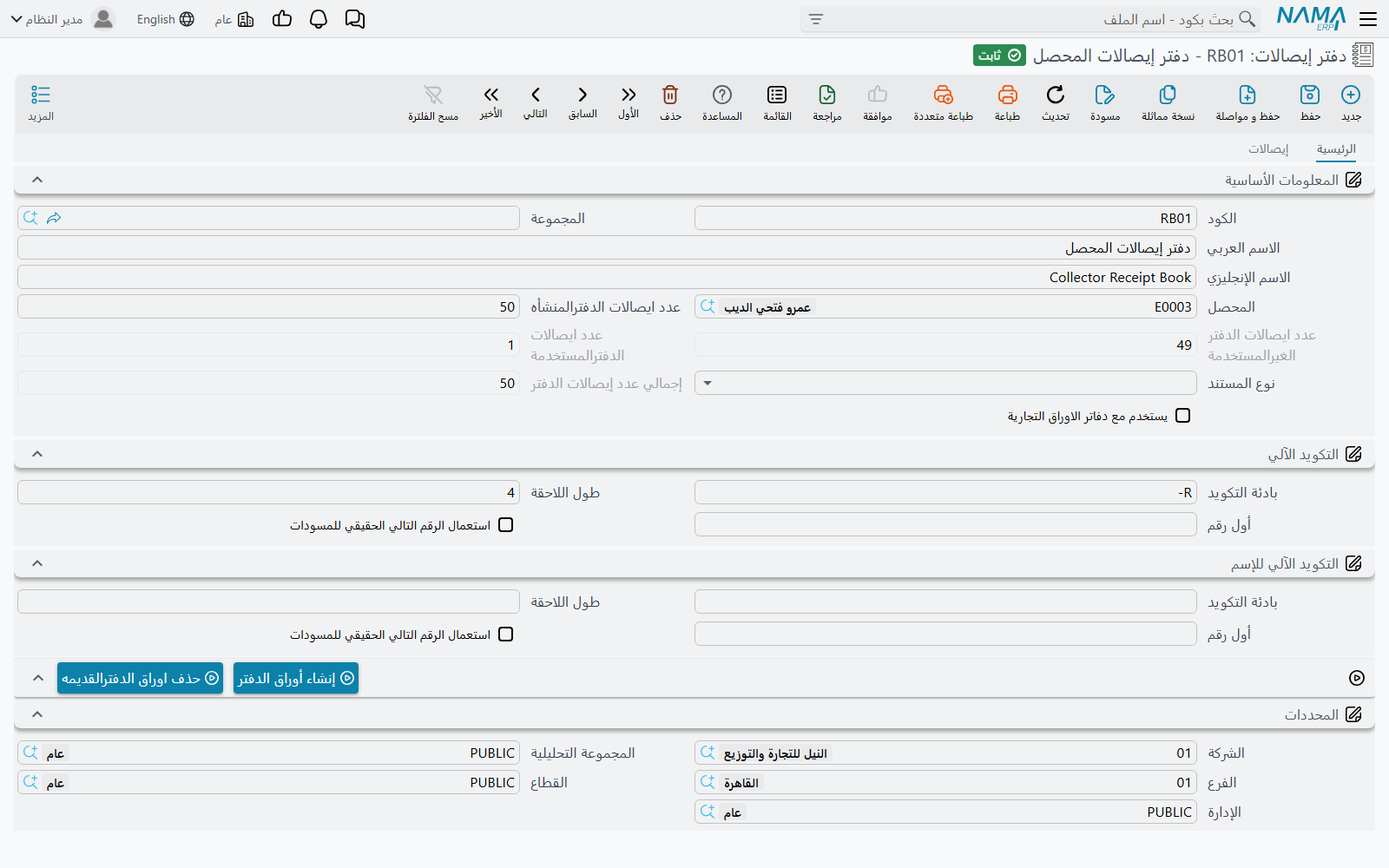Click إنشاء أوراق الدفتر button

click(x=296, y=678)
